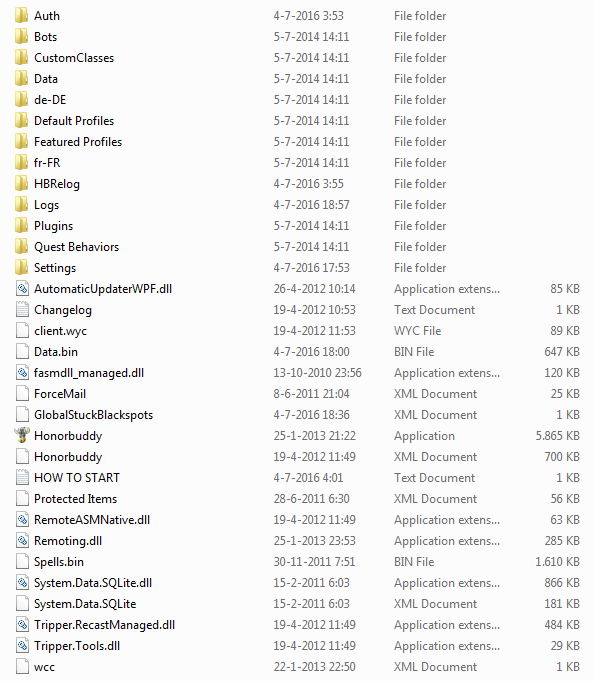Click the Quest Behaviors folder icon
The image size is (594, 681).
[22, 247]
